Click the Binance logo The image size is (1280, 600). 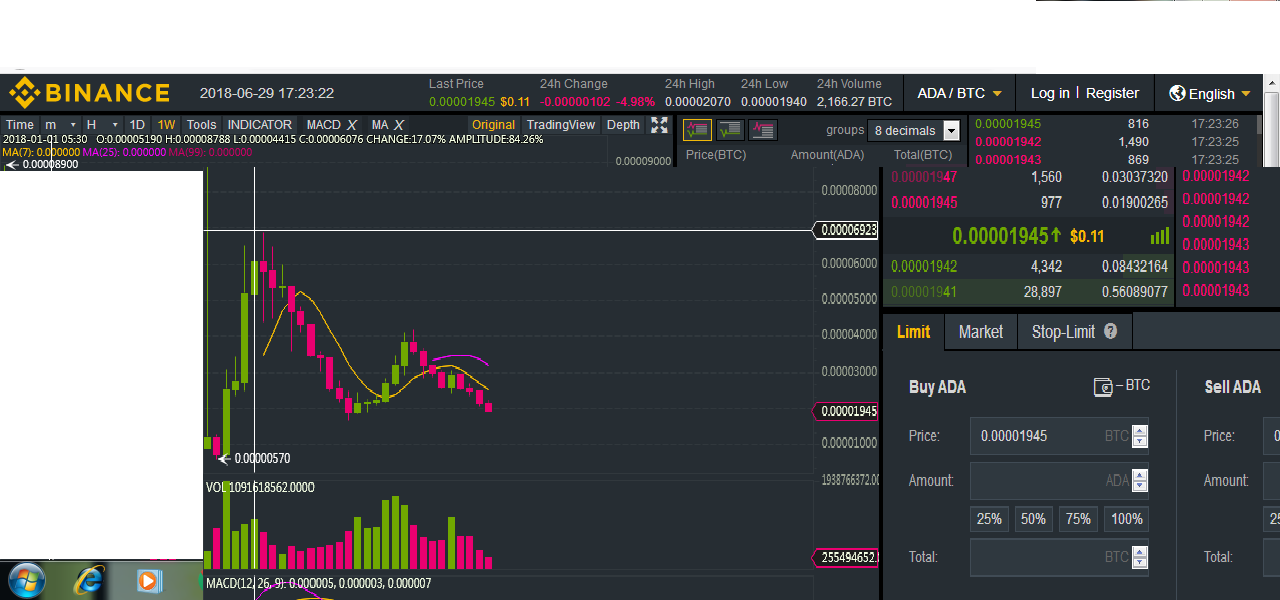pyautogui.click(x=90, y=93)
